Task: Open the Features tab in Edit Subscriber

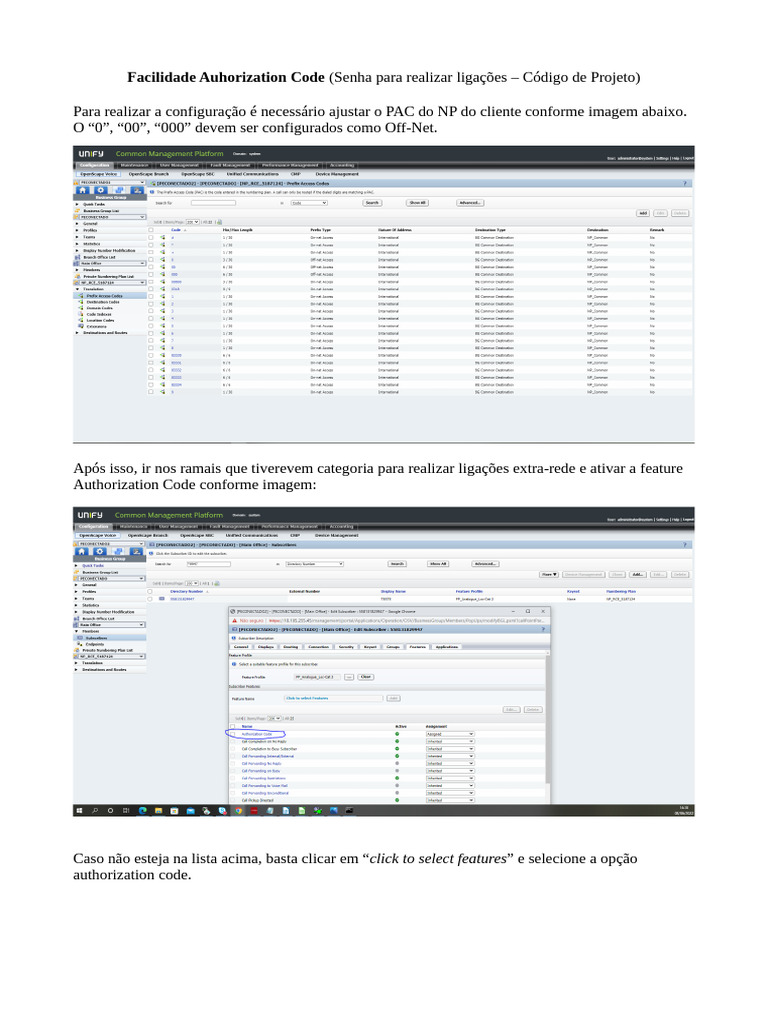Action: (x=418, y=647)
